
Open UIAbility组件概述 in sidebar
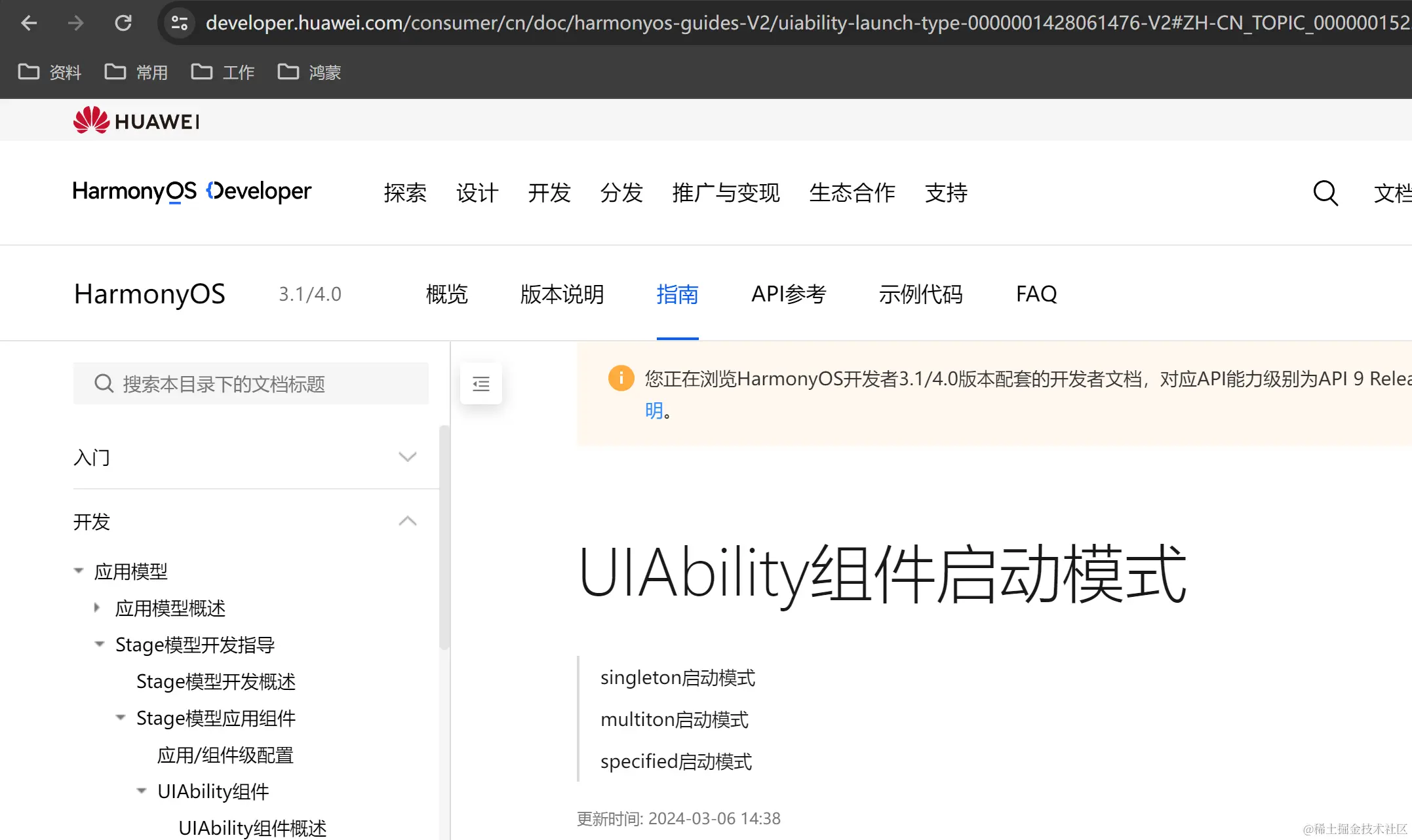pyautogui.click(x=252, y=828)
